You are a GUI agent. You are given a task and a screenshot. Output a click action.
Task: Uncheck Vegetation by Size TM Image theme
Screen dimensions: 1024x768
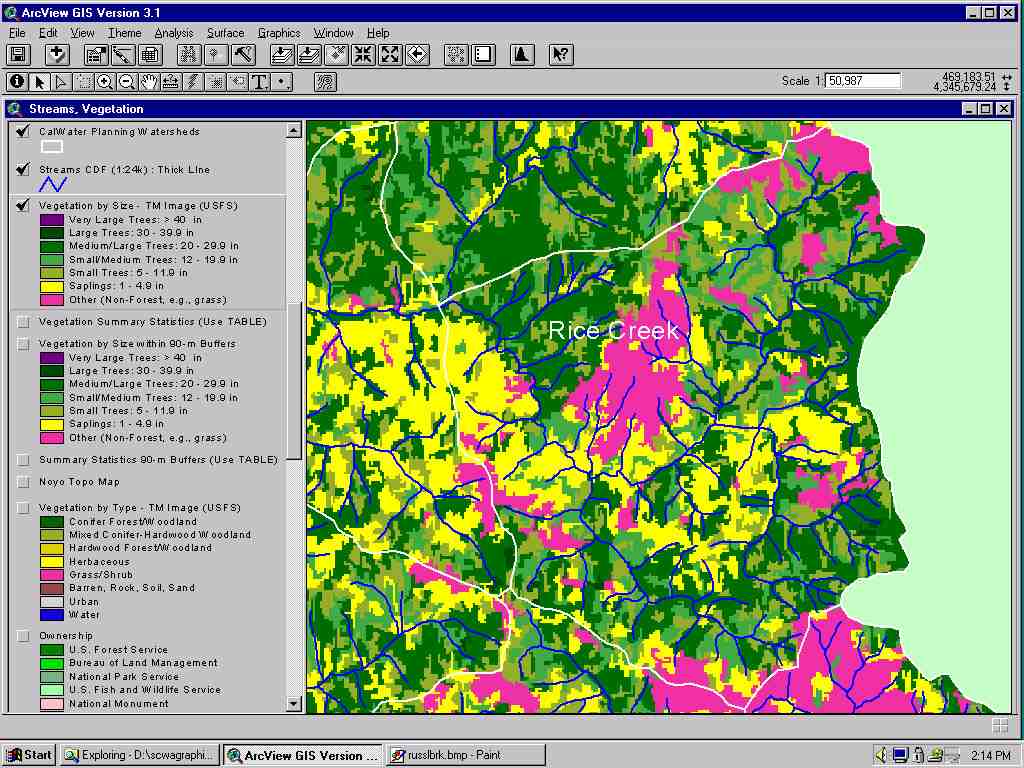click(x=23, y=206)
